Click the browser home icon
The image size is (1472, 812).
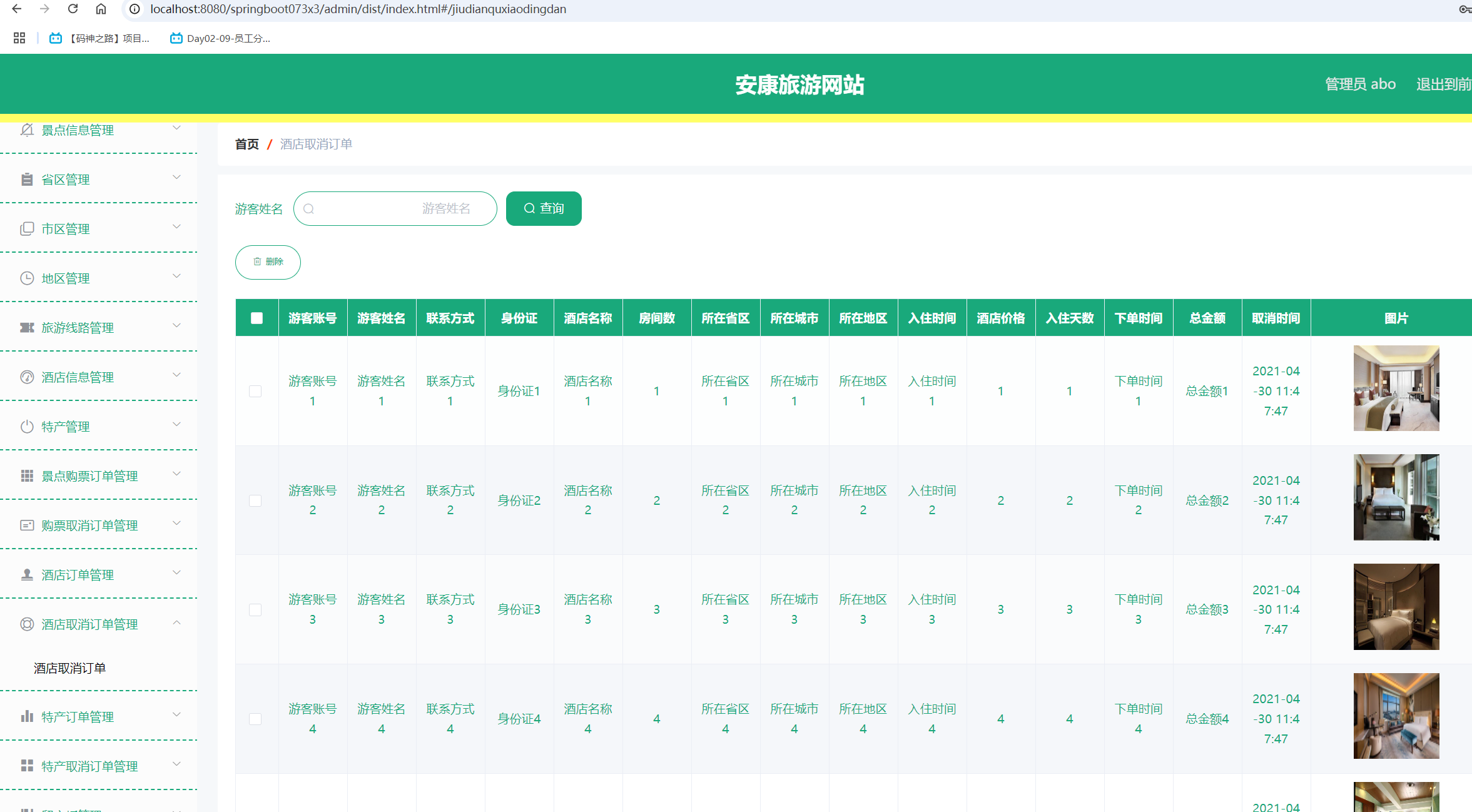point(101,9)
